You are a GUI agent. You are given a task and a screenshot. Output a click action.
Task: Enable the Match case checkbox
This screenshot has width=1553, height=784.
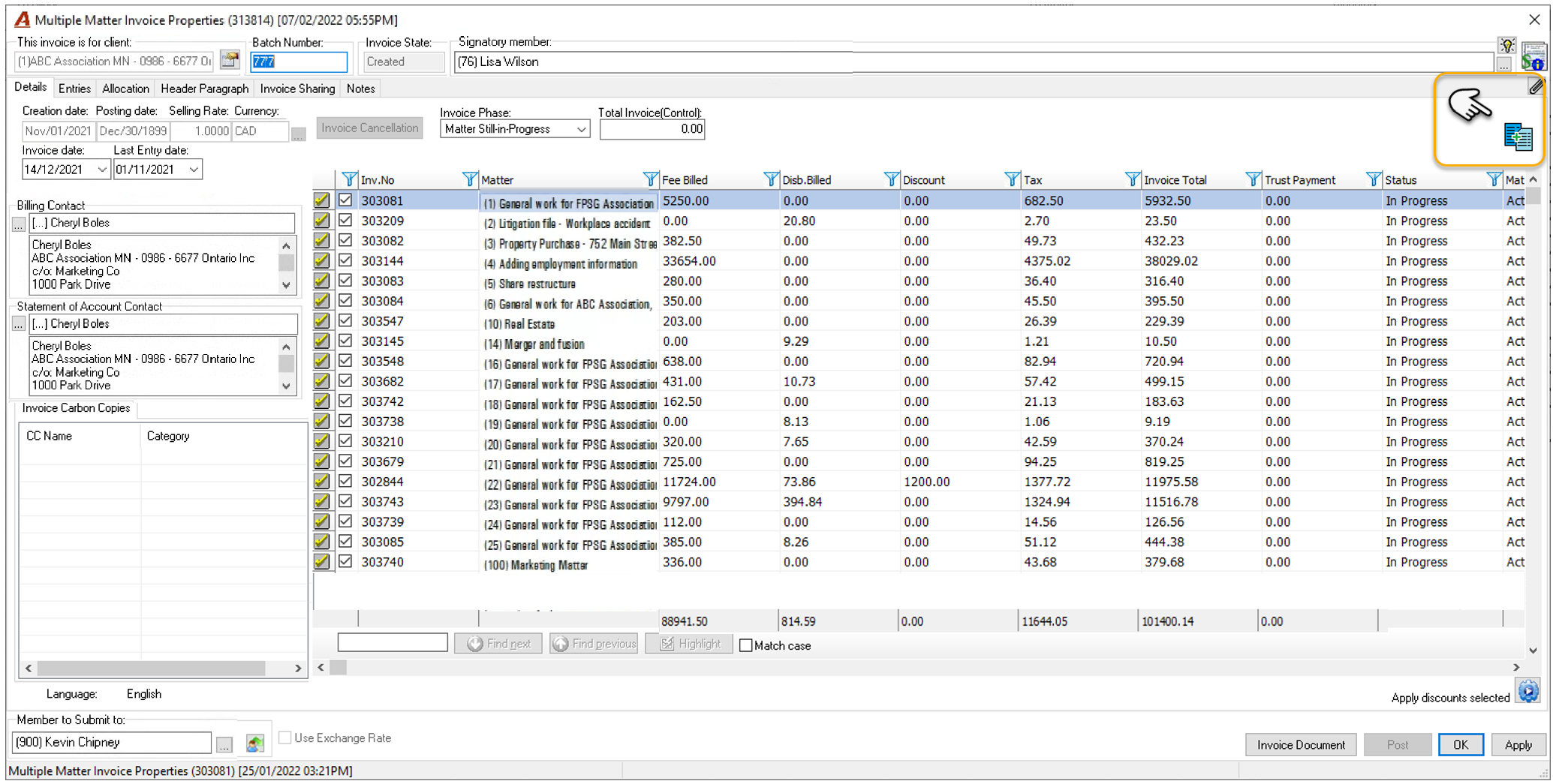(746, 645)
